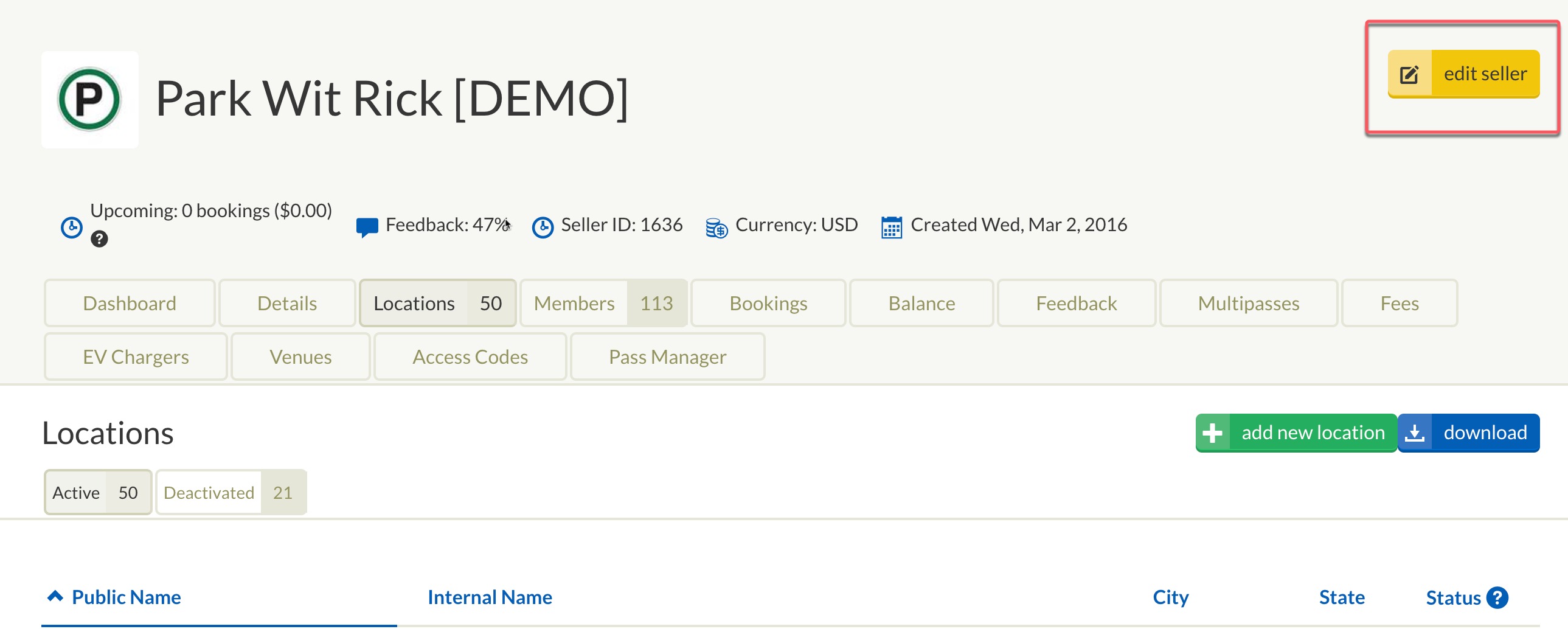Sort by Public Name using the arrow
The width and height of the screenshot is (1568, 629).
tap(55, 597)
